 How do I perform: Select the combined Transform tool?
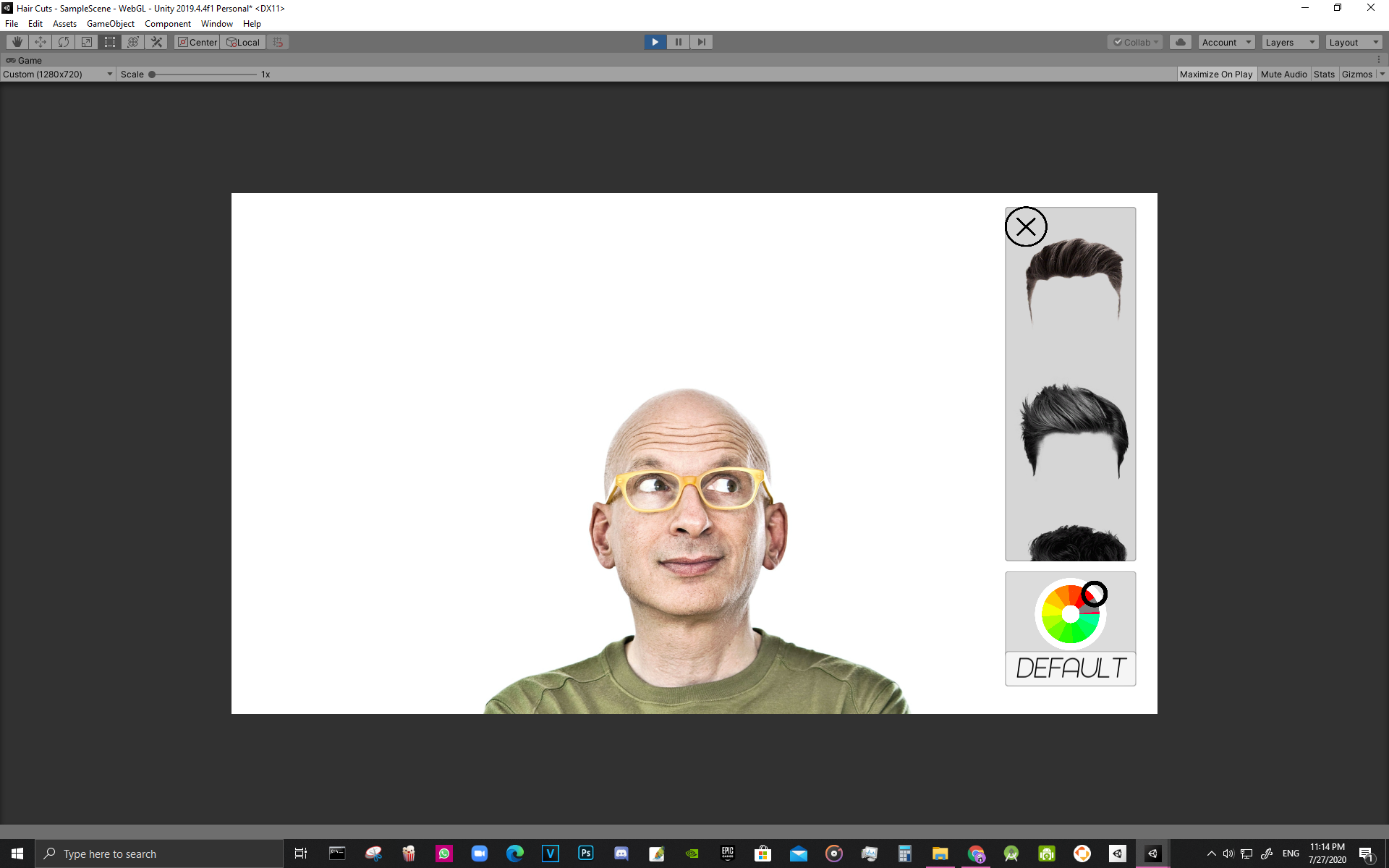tap(133, 42)
